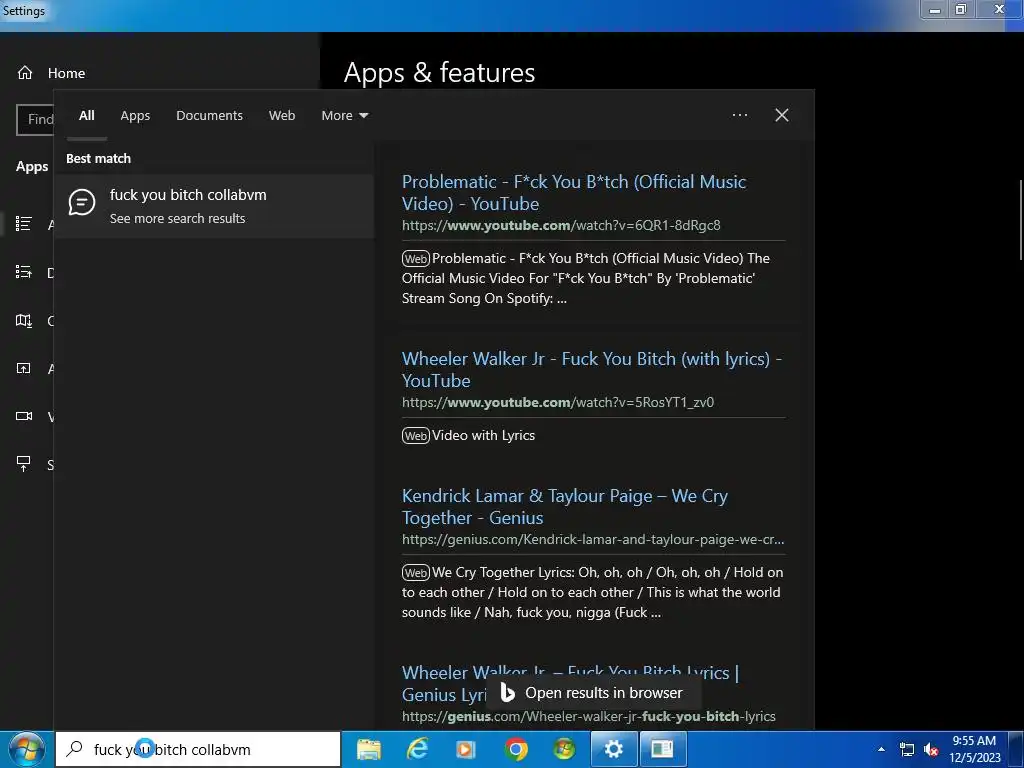
Task: Open Wheeler Walker Jr with lyrics YouTube link
Action: coord(592,370)
